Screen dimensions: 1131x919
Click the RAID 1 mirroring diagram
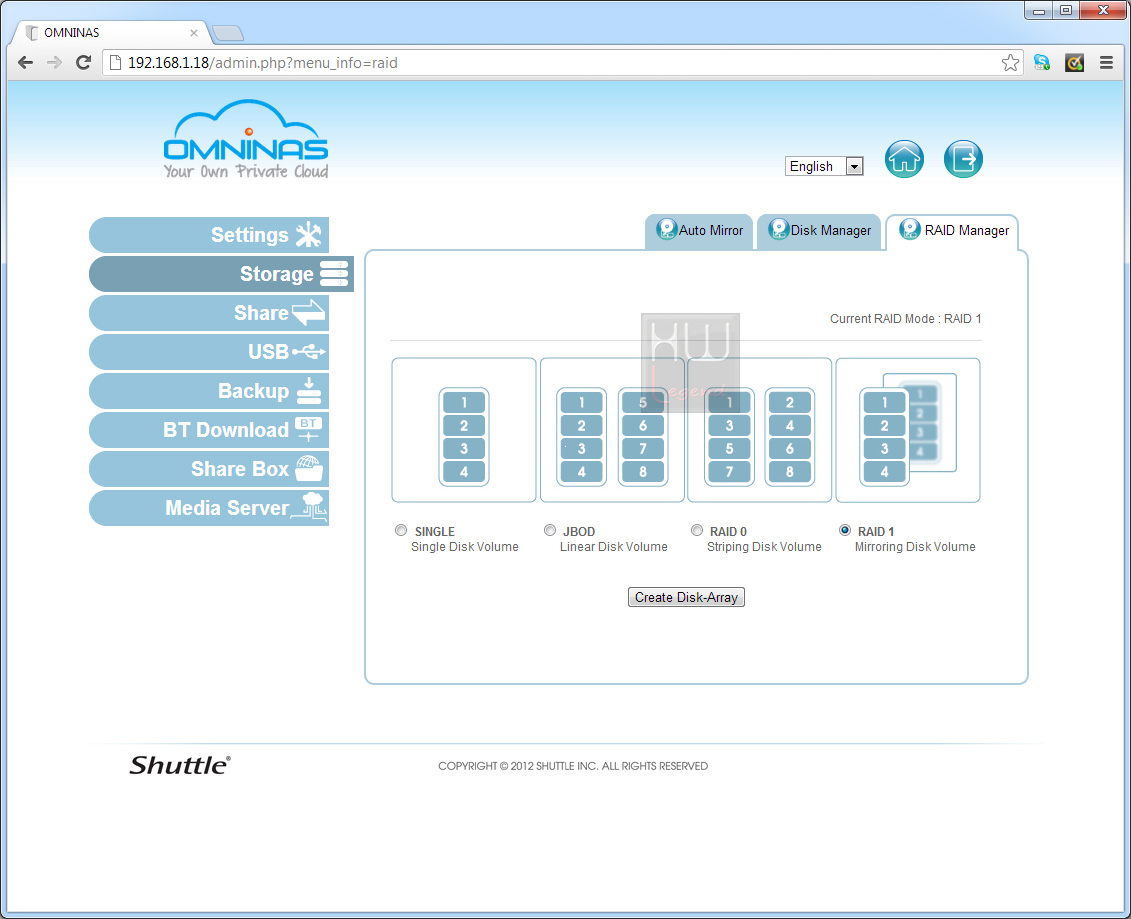coord(907,430)
